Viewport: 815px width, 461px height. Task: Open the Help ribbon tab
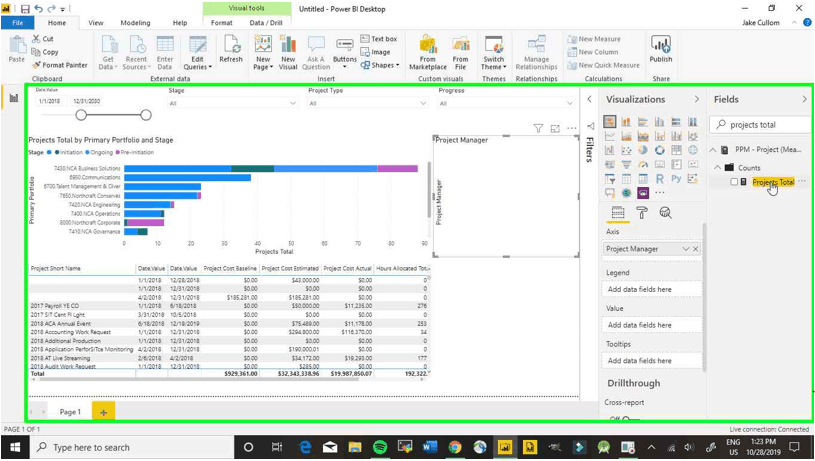tap(180, 23)
